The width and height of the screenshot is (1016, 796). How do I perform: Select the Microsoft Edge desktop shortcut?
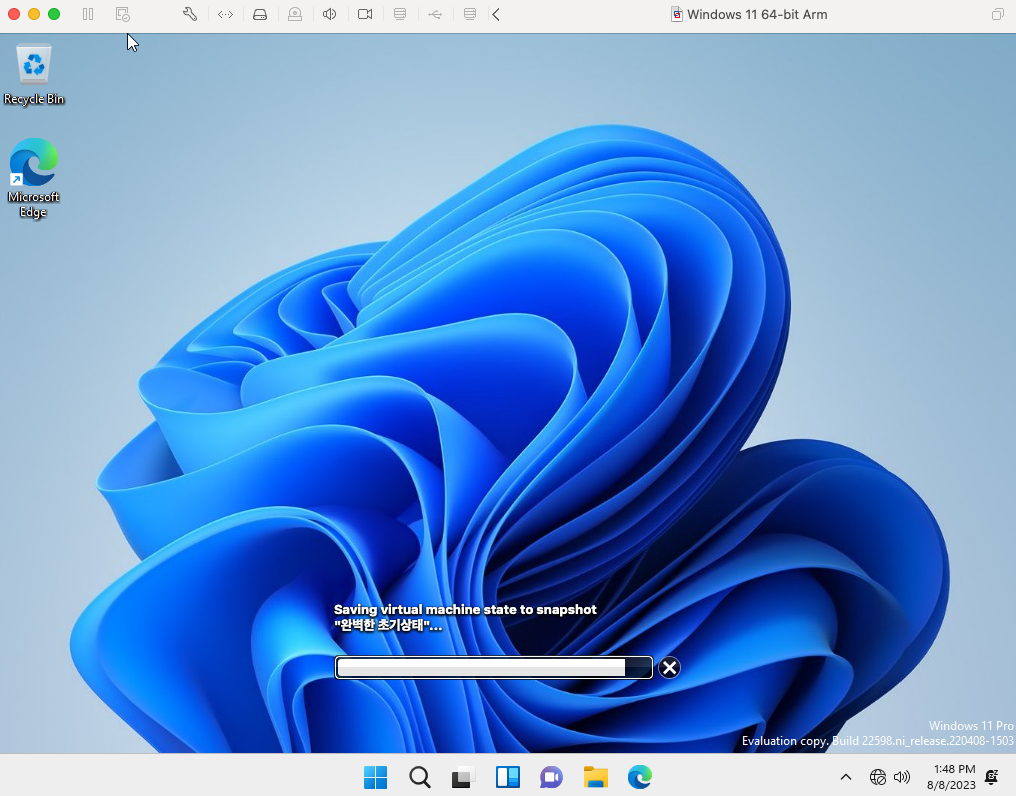coord(33,179)
